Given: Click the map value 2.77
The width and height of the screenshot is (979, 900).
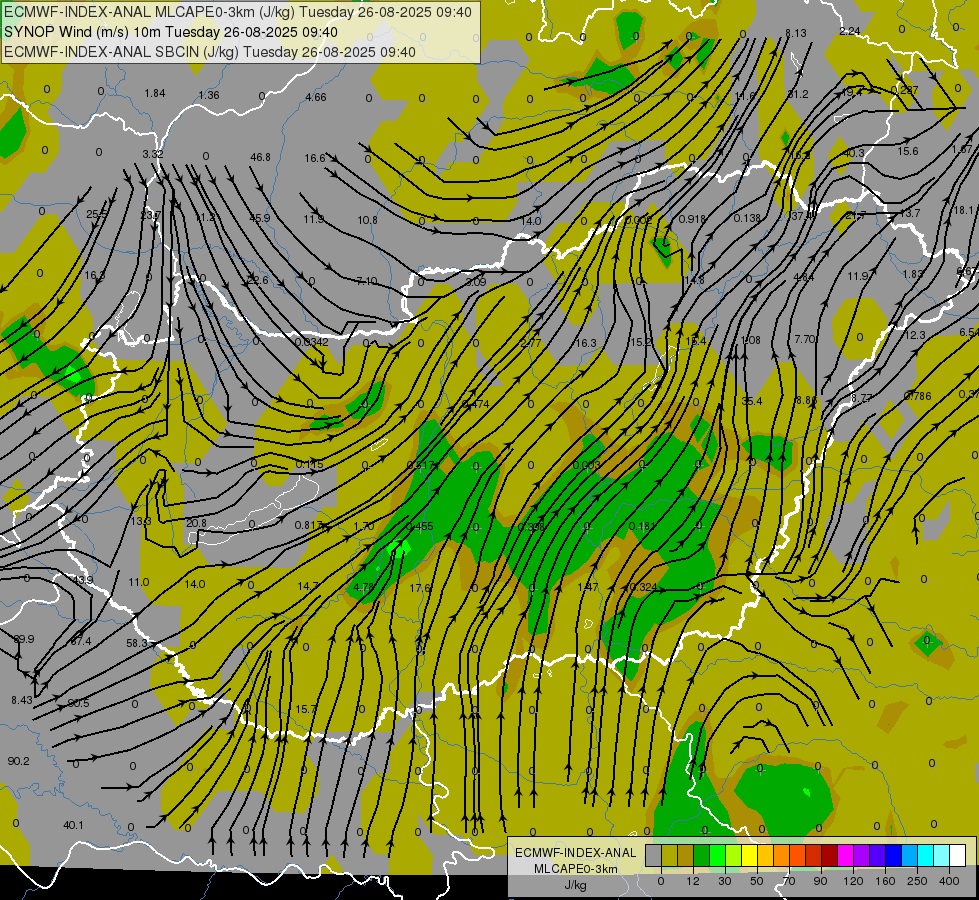Looking at the screenshot, I should coord(531,343).
